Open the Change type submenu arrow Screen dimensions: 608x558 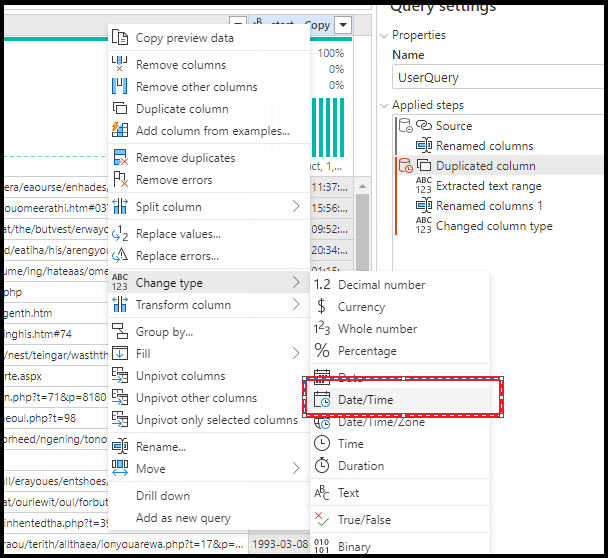296,282
